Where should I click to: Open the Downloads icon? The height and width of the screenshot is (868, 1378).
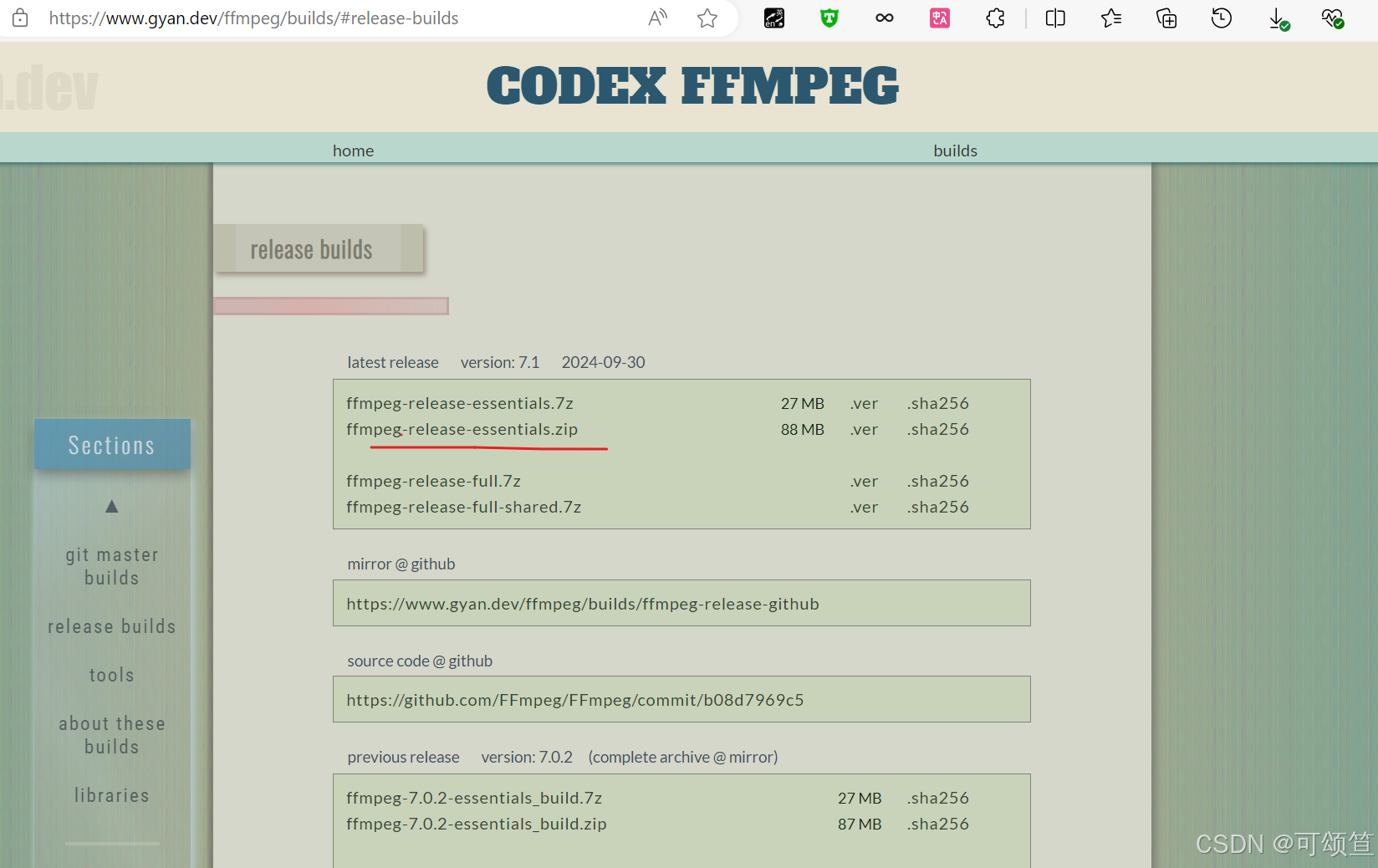(x=1278, y=18)
